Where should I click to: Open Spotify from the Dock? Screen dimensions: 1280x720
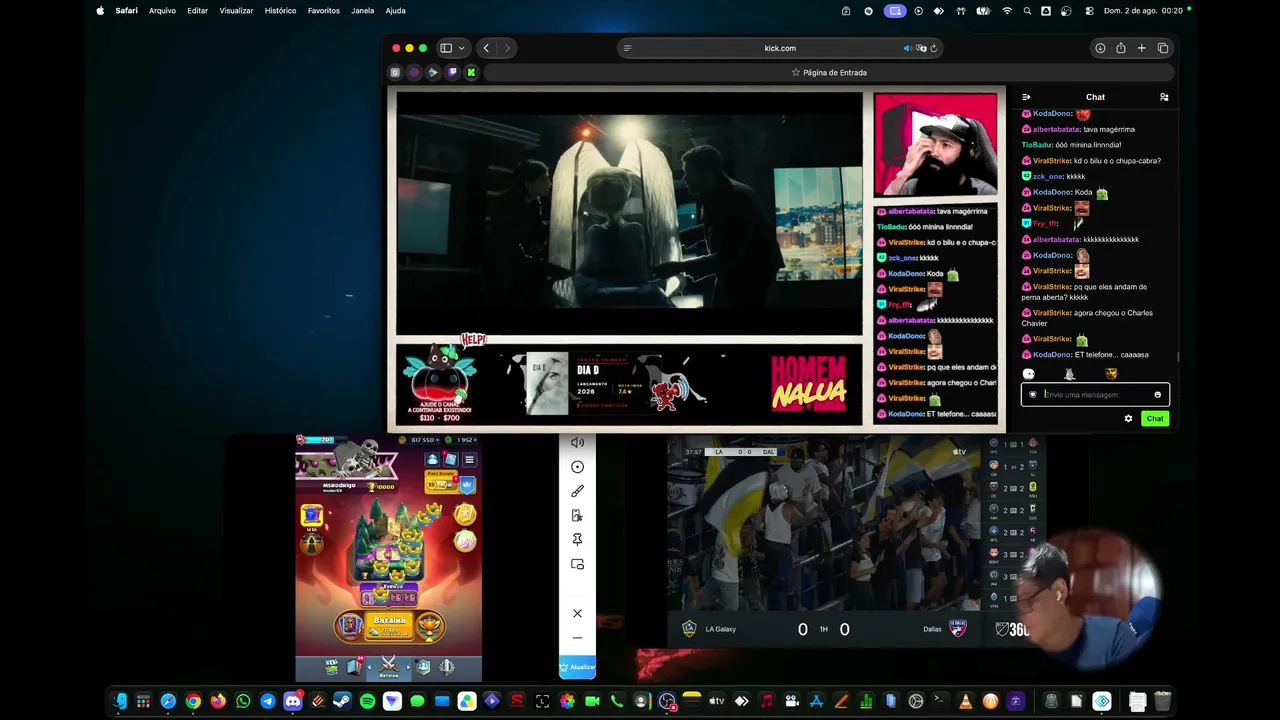coord(367,701)
